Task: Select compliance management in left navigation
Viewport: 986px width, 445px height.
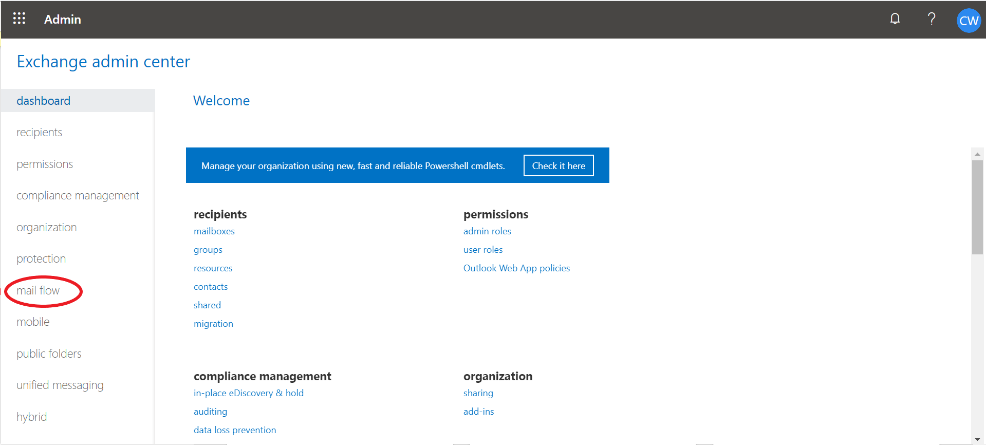Action: [x=78, y=196]
